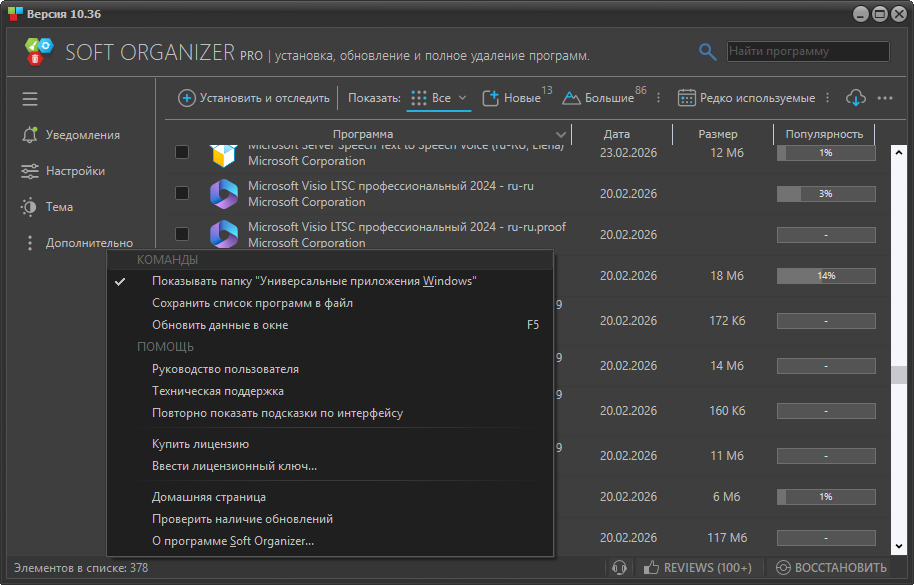Sort by the Размер column header
Screen dimensions: 914x585
tap(718, 135)
